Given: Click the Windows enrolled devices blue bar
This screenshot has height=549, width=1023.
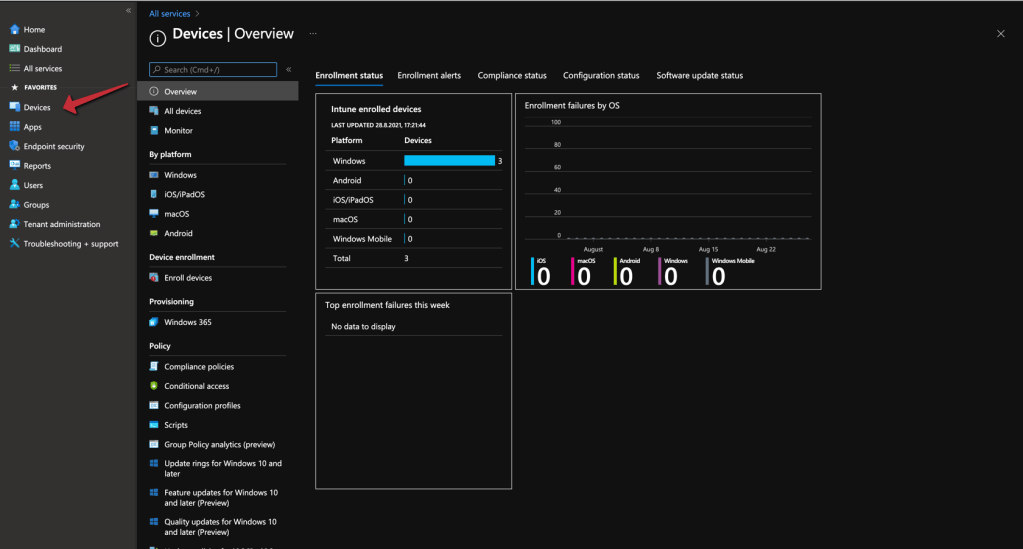Looking at the screenshot, I should (449, 161).
